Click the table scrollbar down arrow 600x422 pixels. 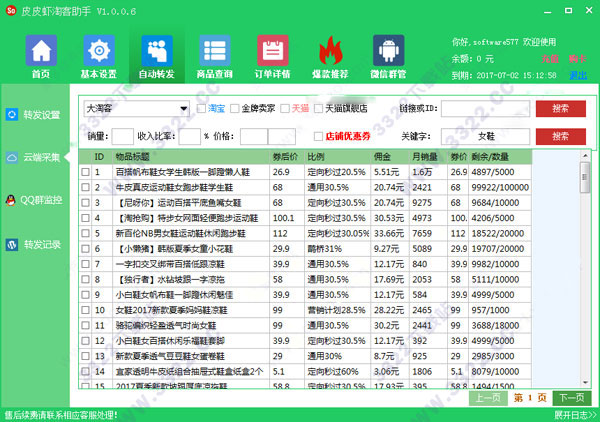click(585, 383)
